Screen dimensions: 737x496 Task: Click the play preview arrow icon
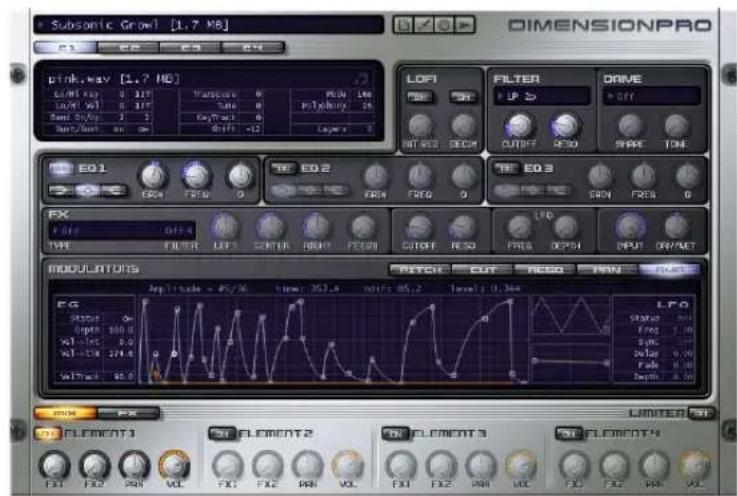464,24
